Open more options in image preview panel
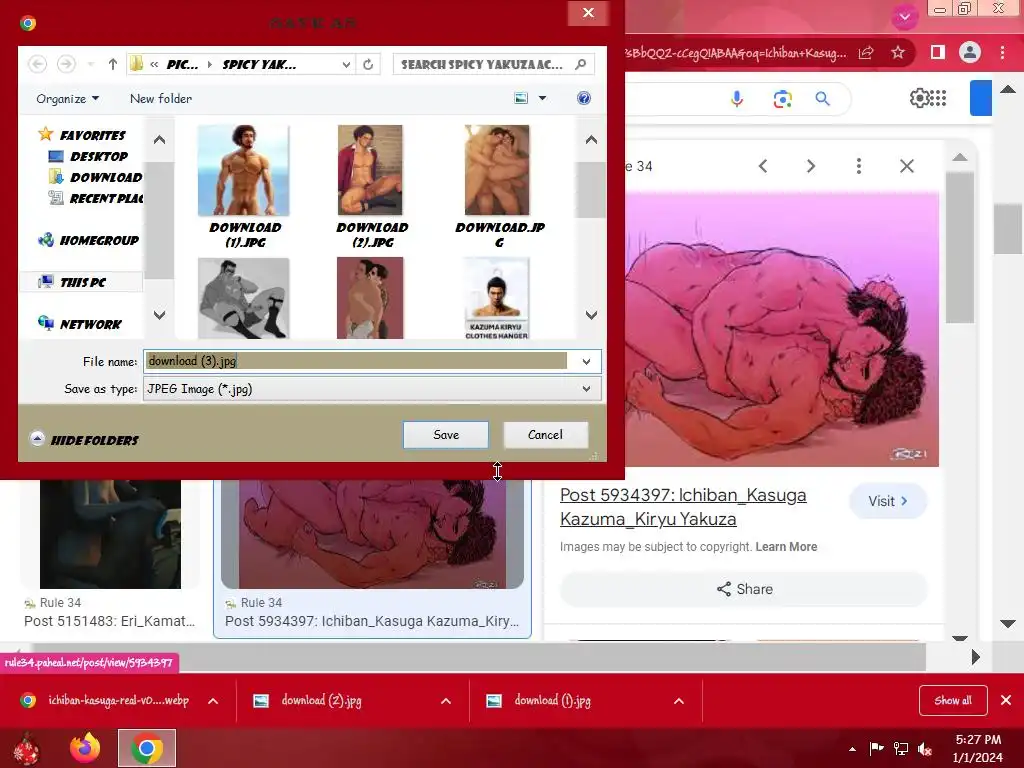The height and width of the screenshot is (768, 1024). point(859,166)
